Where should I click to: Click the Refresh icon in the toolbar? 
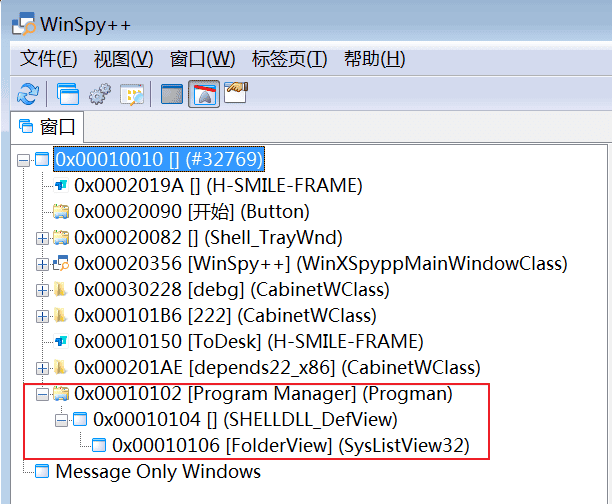28,94
